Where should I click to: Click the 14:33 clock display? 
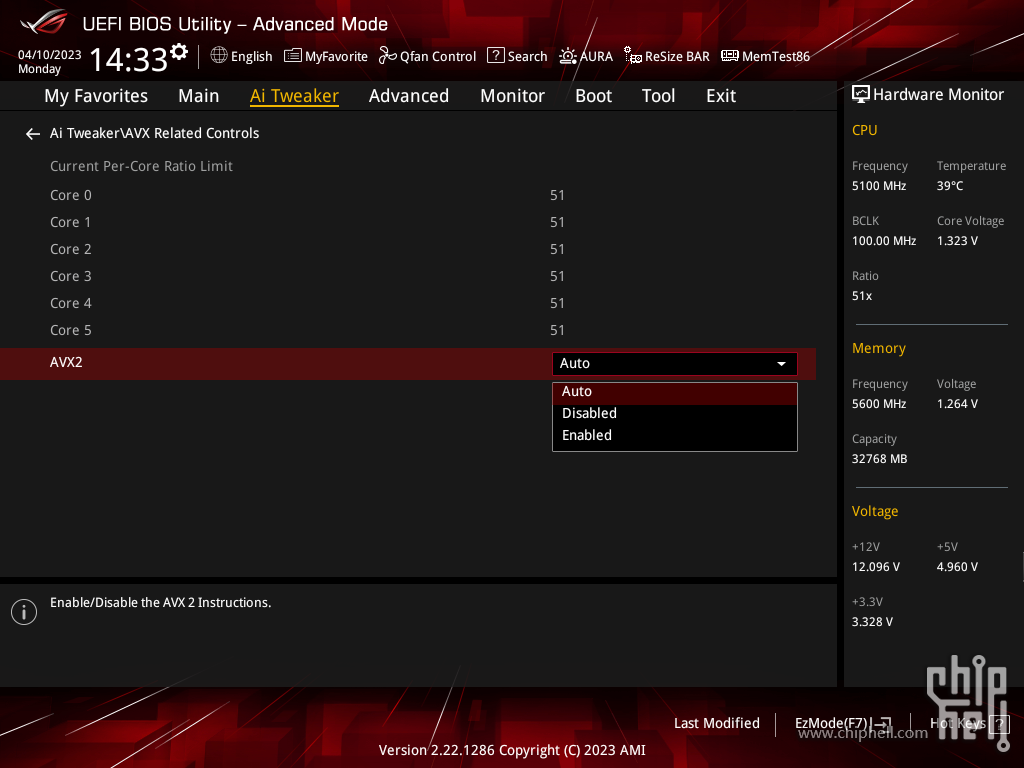[x=128, y=59]
